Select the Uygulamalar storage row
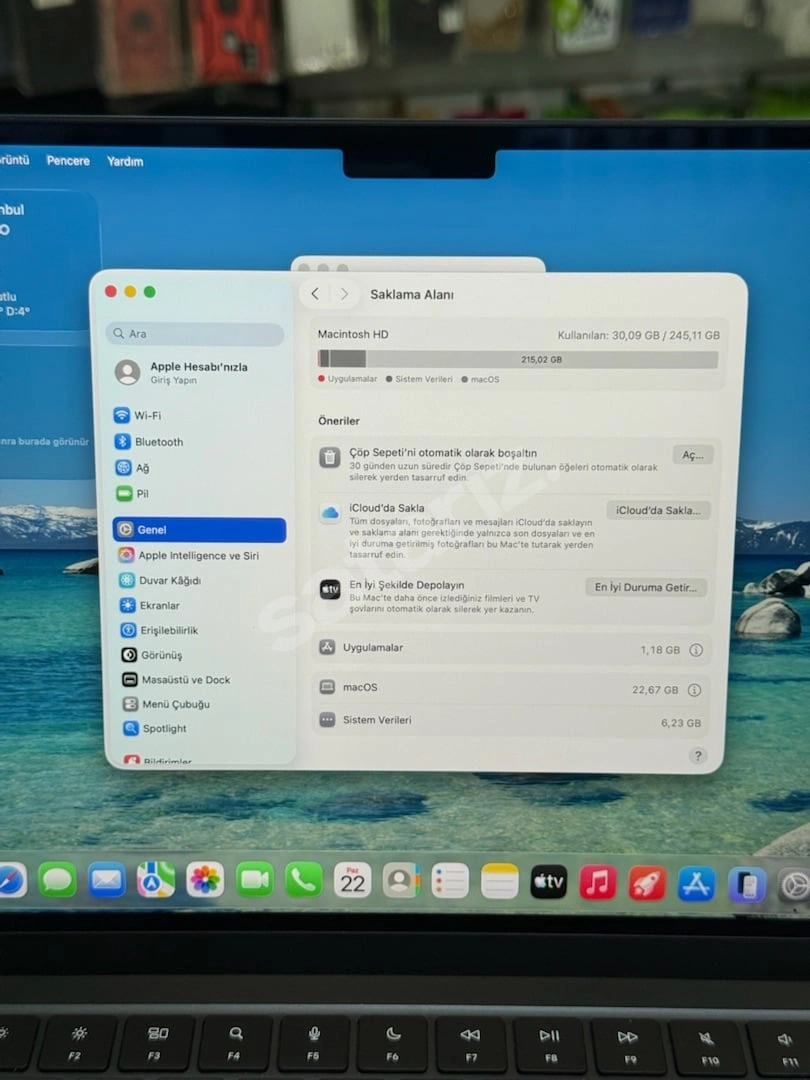 click(x=512, y=649)
